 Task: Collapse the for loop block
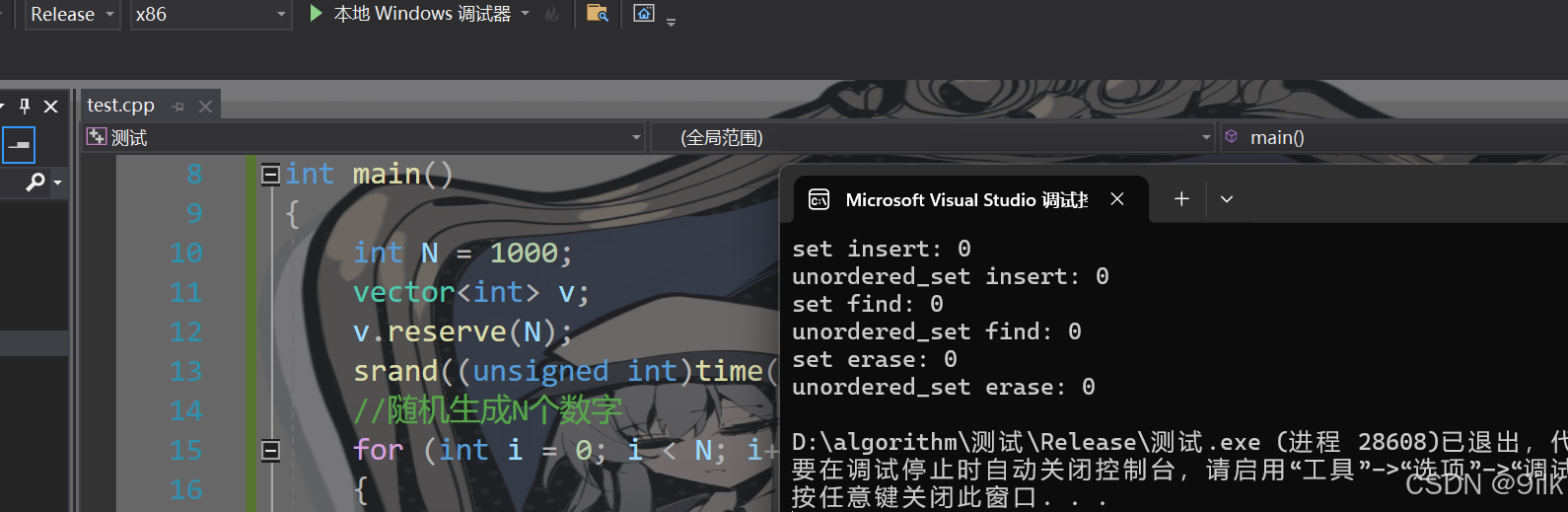click(x=270, y=451)
